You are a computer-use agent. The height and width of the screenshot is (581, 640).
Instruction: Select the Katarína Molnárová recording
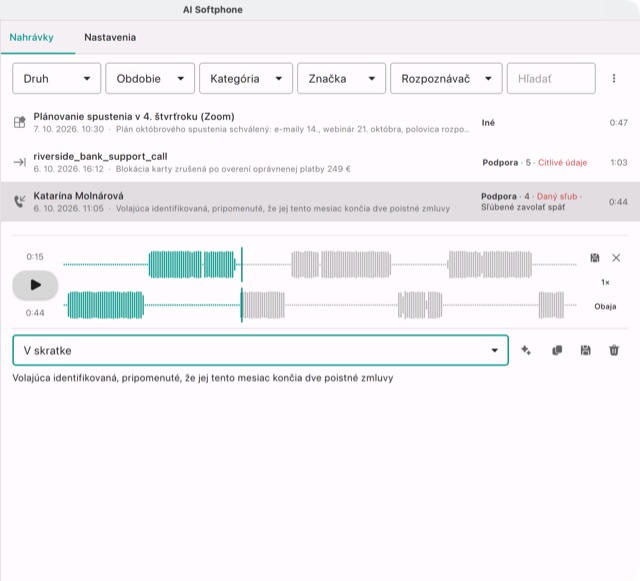click(320, 202)
